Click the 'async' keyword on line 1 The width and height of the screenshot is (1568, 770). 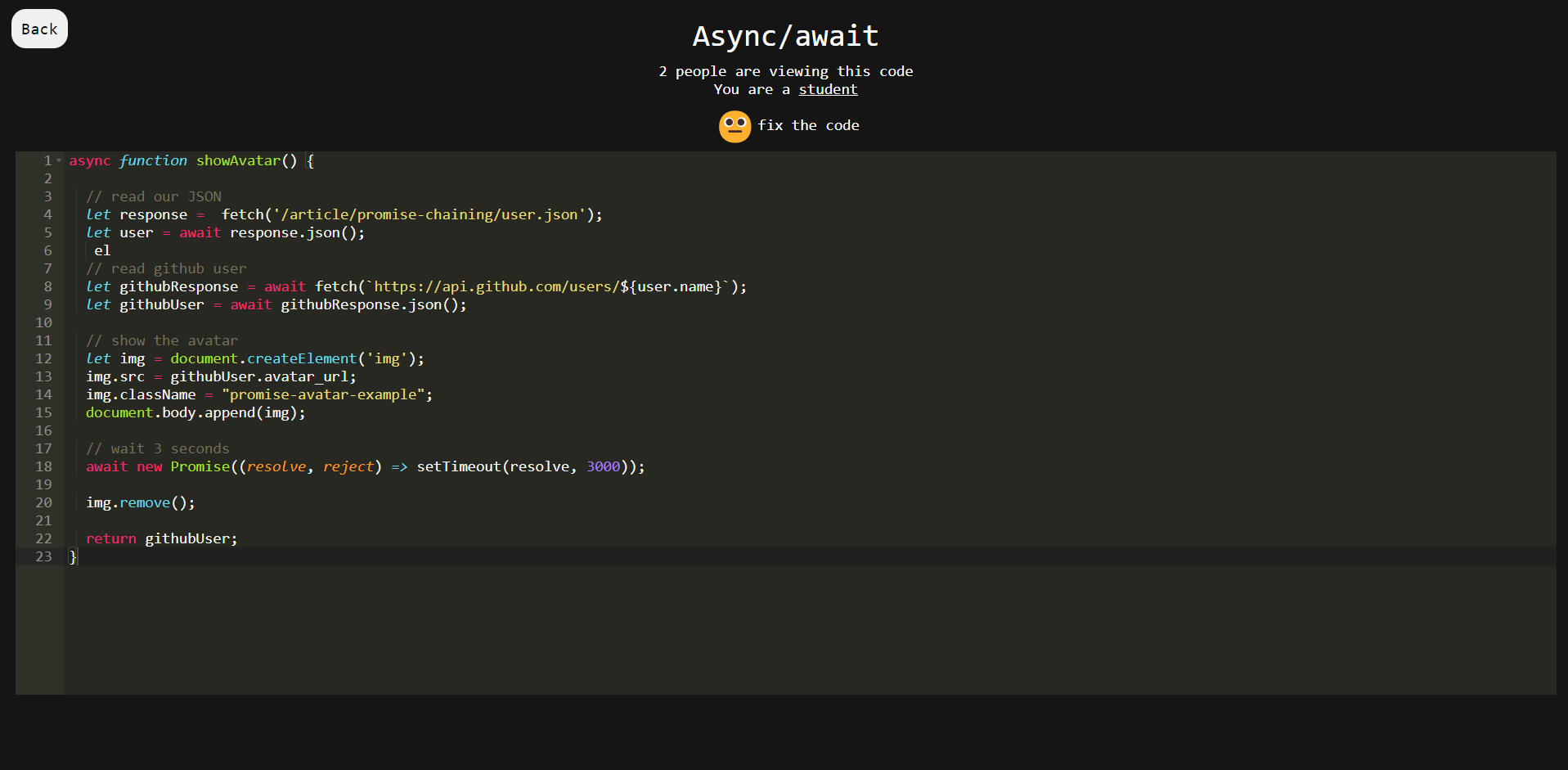pos(90,160)
